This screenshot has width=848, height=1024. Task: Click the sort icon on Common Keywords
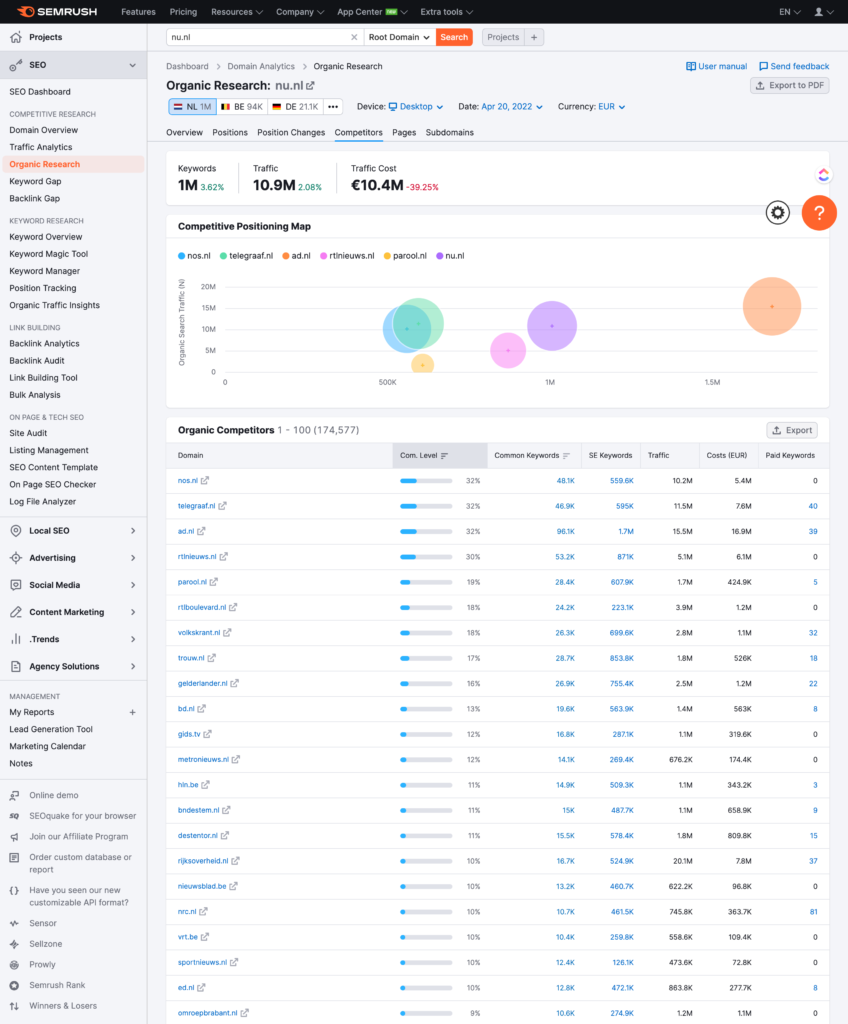pyautogui.click(x=566, y=456)
